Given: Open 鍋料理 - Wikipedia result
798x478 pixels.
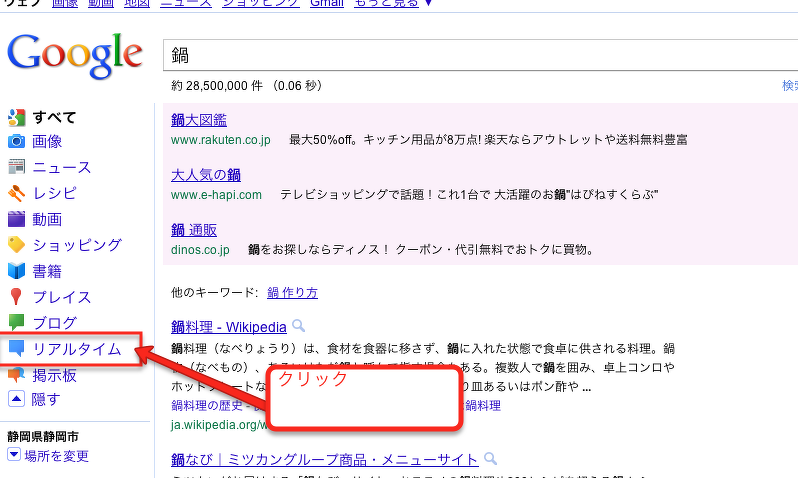Looking at the screenshot, I should click(x=229, y=327).
